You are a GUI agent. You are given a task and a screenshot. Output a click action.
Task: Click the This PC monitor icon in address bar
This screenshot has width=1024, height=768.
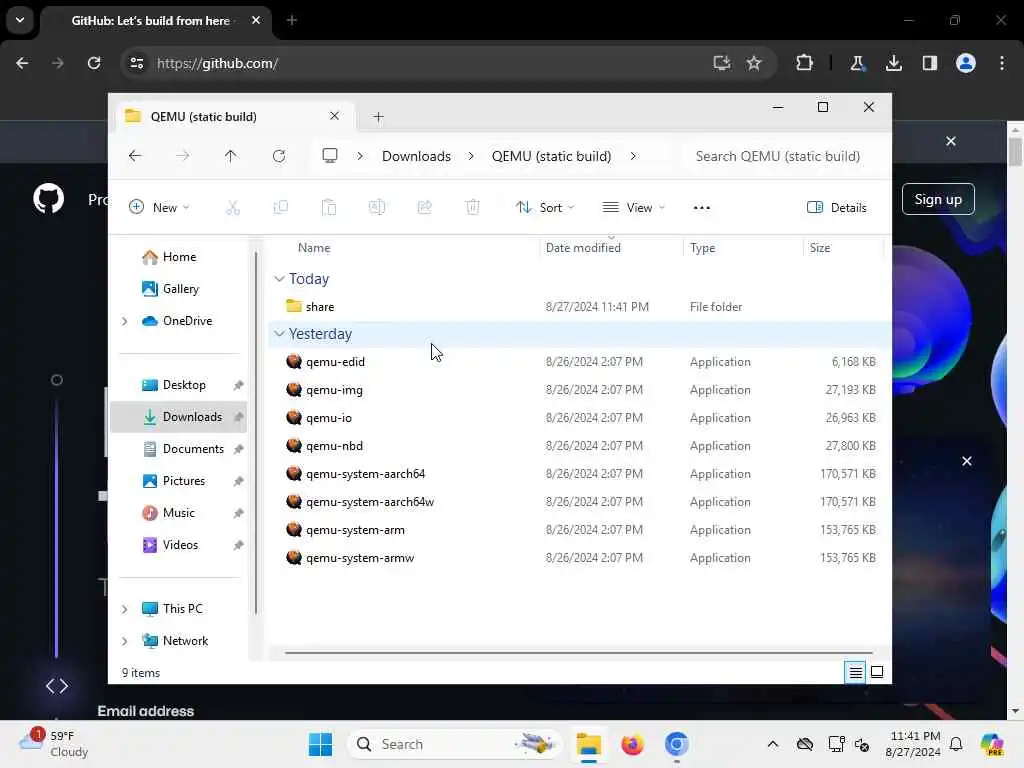coord(330,155)
